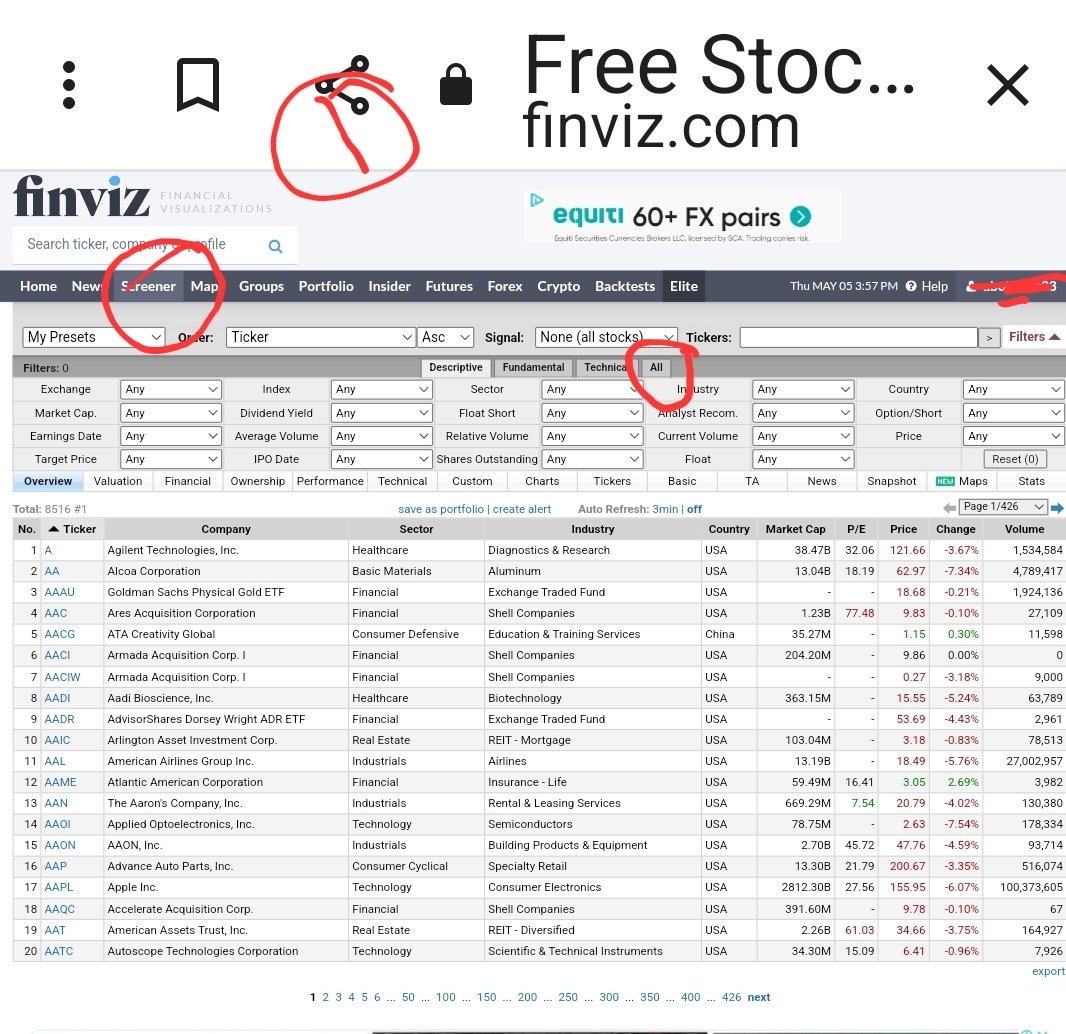
Task: Submit tickers with the > button
Action: pos(989,337)
